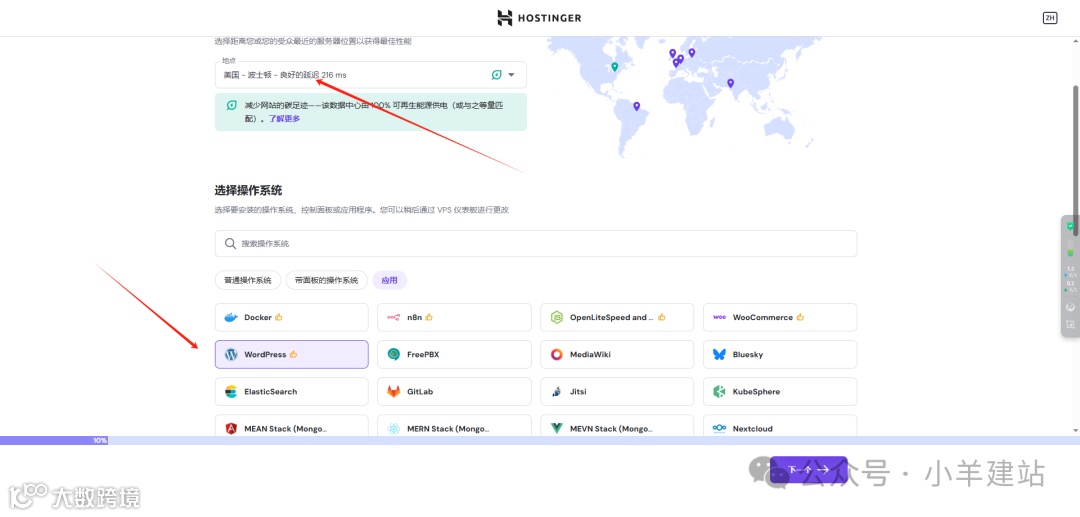
Task: Click the purple next step button
Action: [x=809, y=469]
